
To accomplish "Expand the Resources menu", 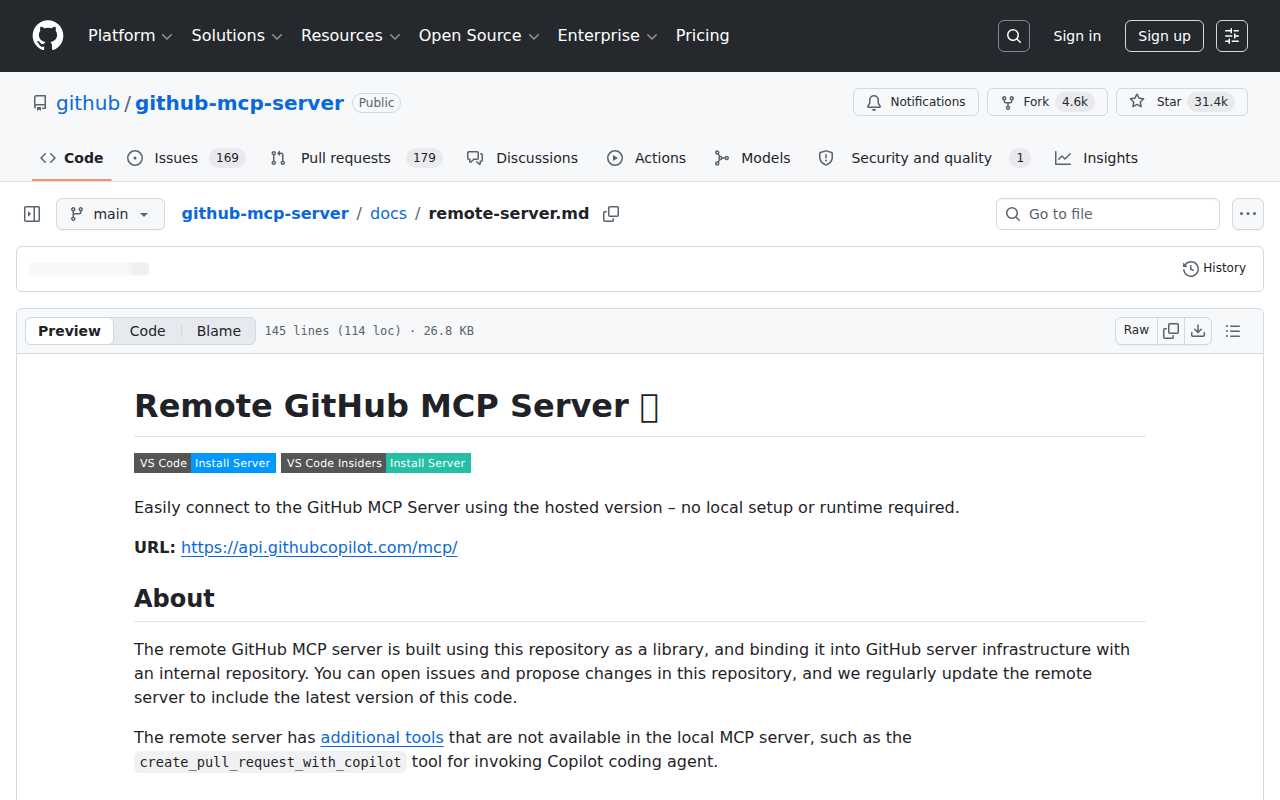I will [x=350, y=36].
